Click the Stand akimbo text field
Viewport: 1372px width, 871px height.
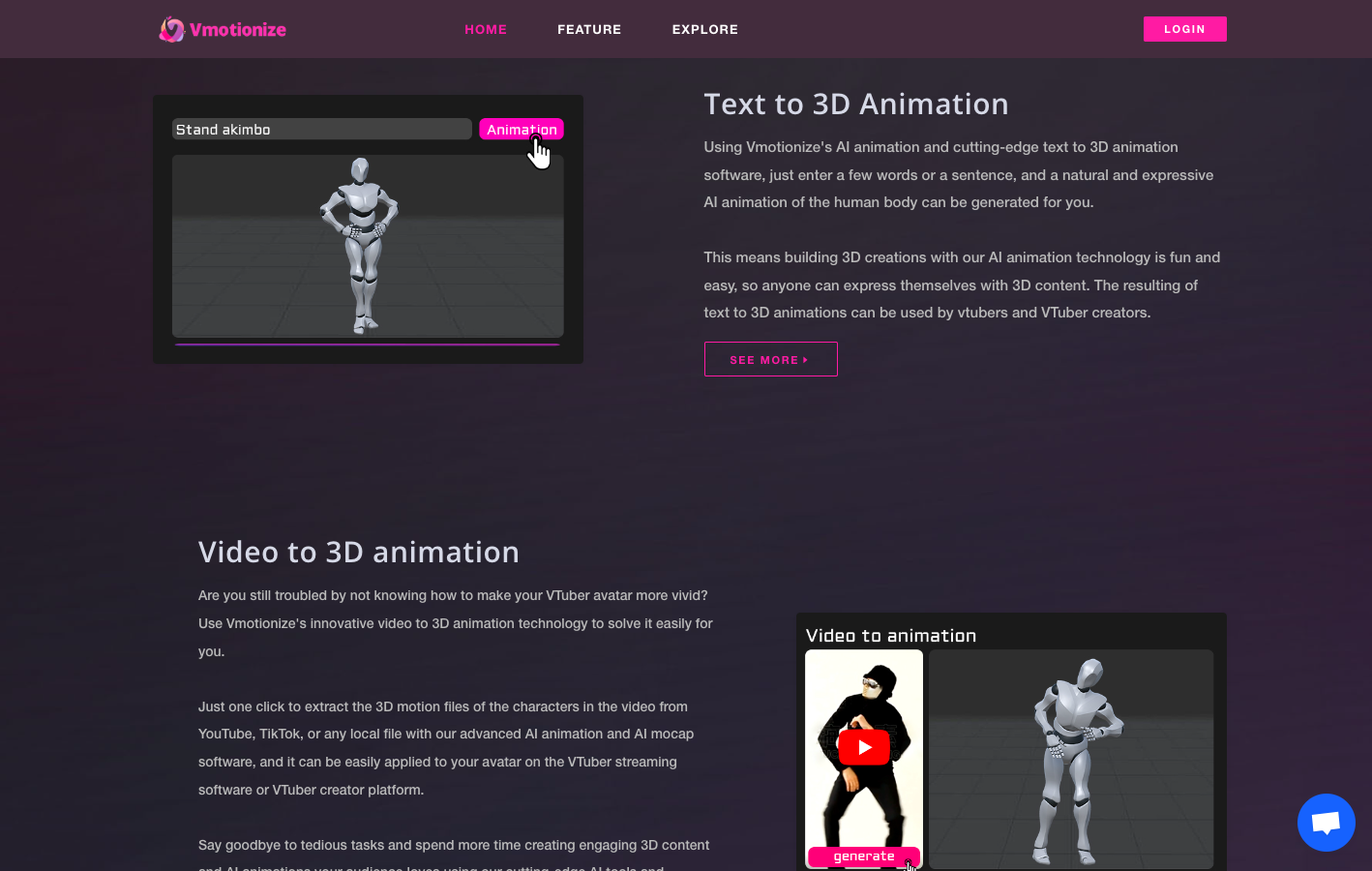point(322,129)
